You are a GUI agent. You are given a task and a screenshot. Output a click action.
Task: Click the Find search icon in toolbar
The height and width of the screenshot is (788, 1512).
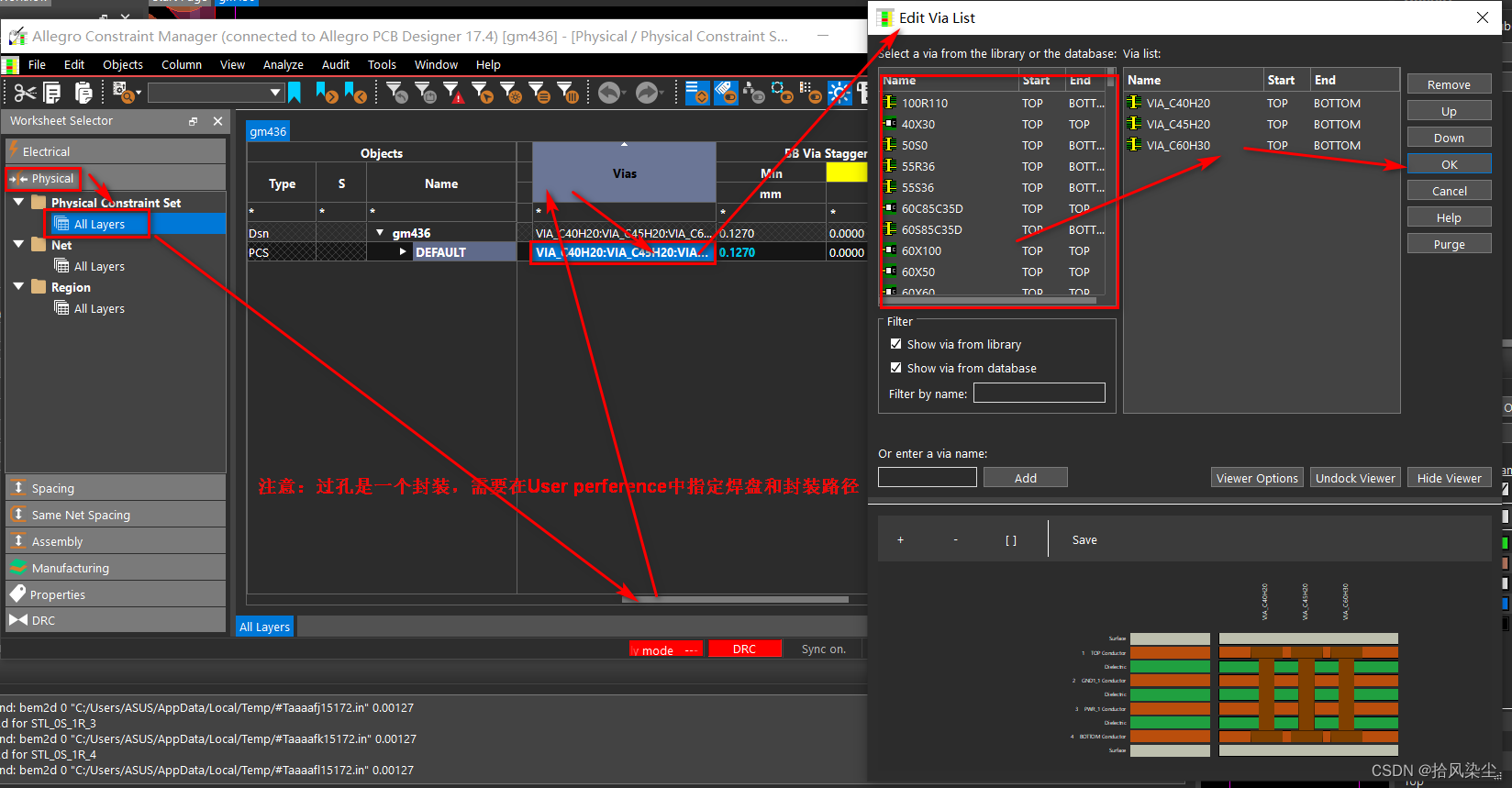[122, 93]
